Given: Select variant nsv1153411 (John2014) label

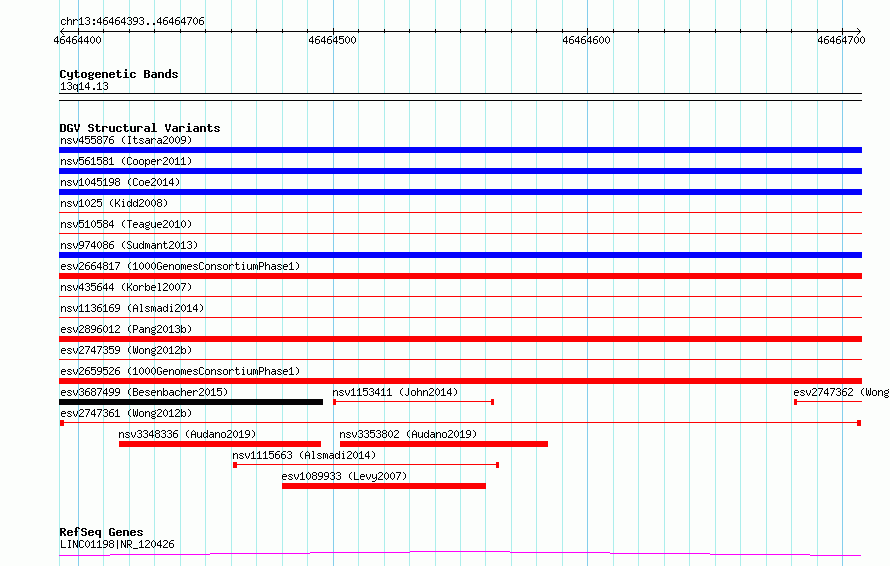Looking at the screenshot, I should point(395,392).
